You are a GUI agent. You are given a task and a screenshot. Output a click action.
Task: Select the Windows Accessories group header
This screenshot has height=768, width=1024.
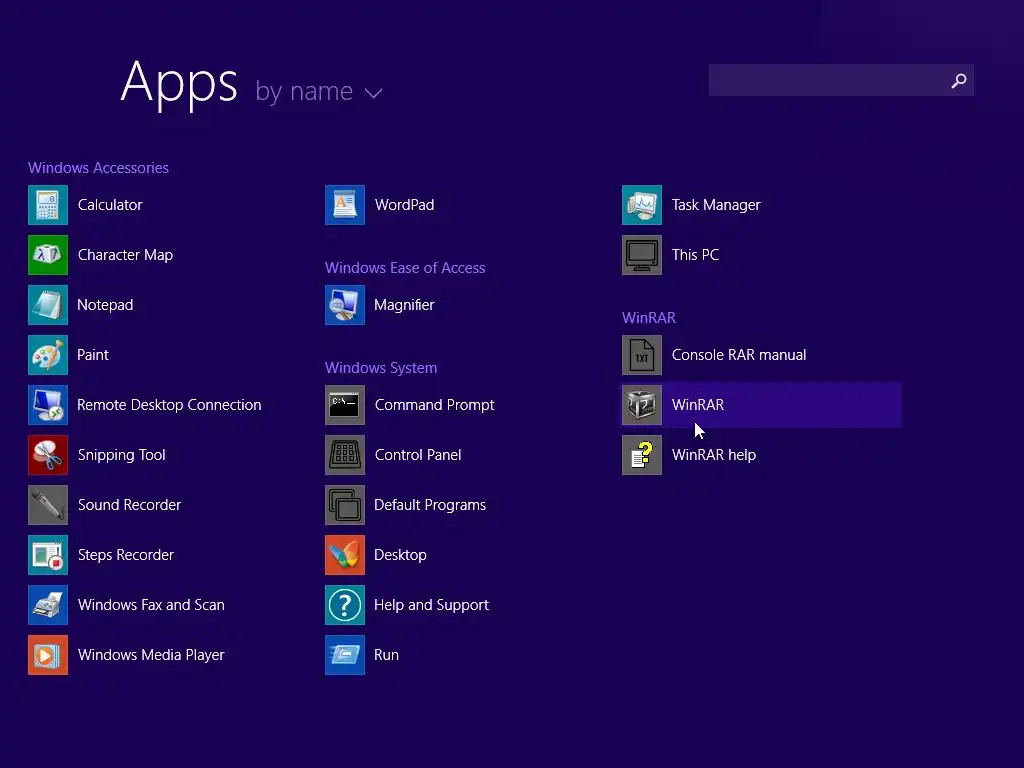pyautogui.click(x=98, y=168)
